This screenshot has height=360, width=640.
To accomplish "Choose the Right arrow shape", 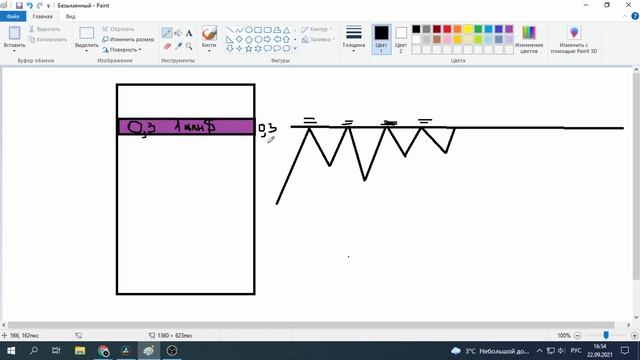I will pyautogui.click(x=267, y=40).
